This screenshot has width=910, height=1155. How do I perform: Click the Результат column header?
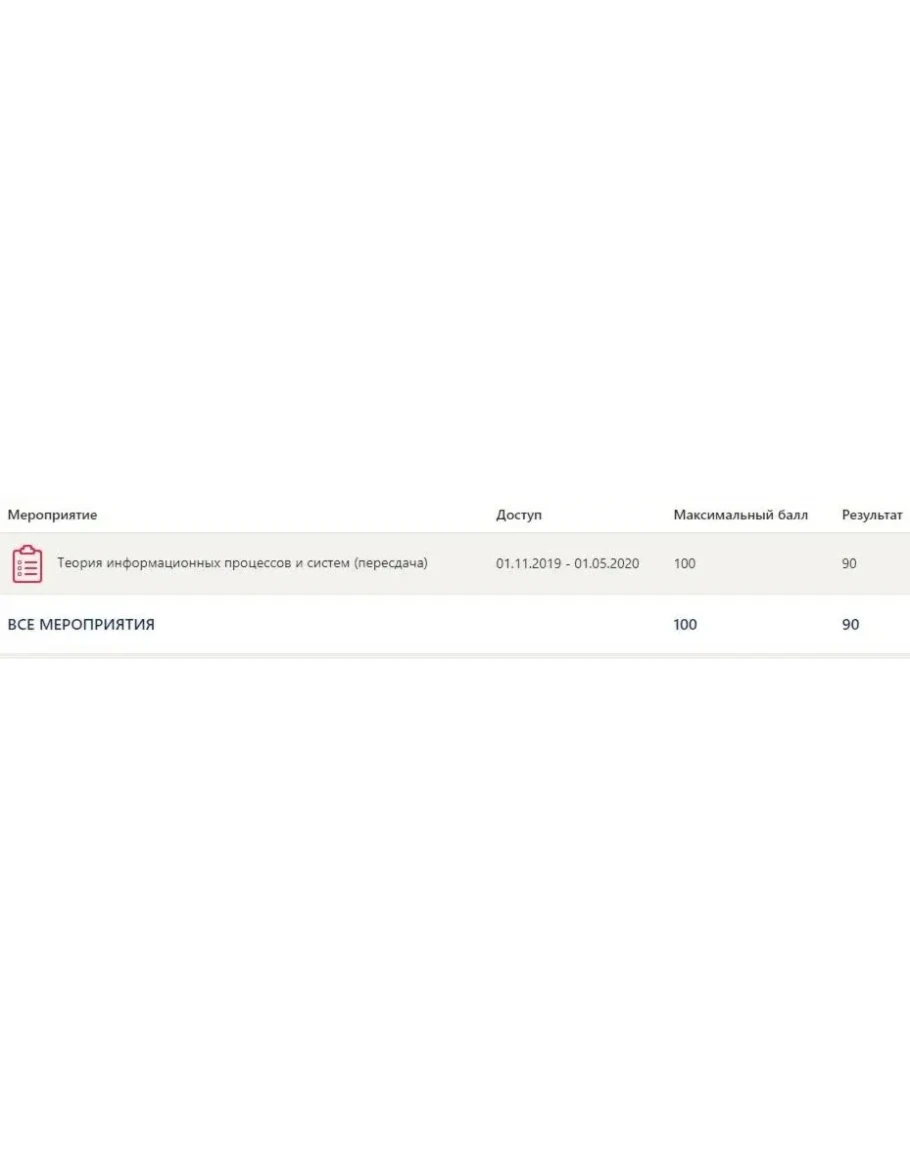point(872,515)
